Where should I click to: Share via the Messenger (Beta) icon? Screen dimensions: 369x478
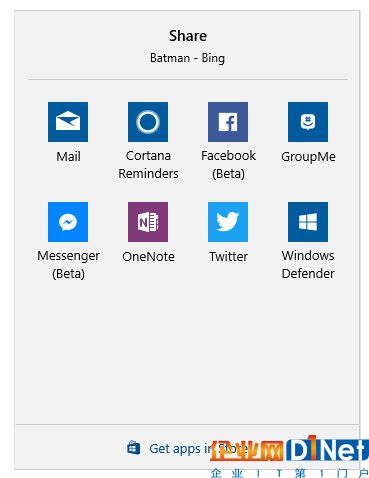[68, 222]
